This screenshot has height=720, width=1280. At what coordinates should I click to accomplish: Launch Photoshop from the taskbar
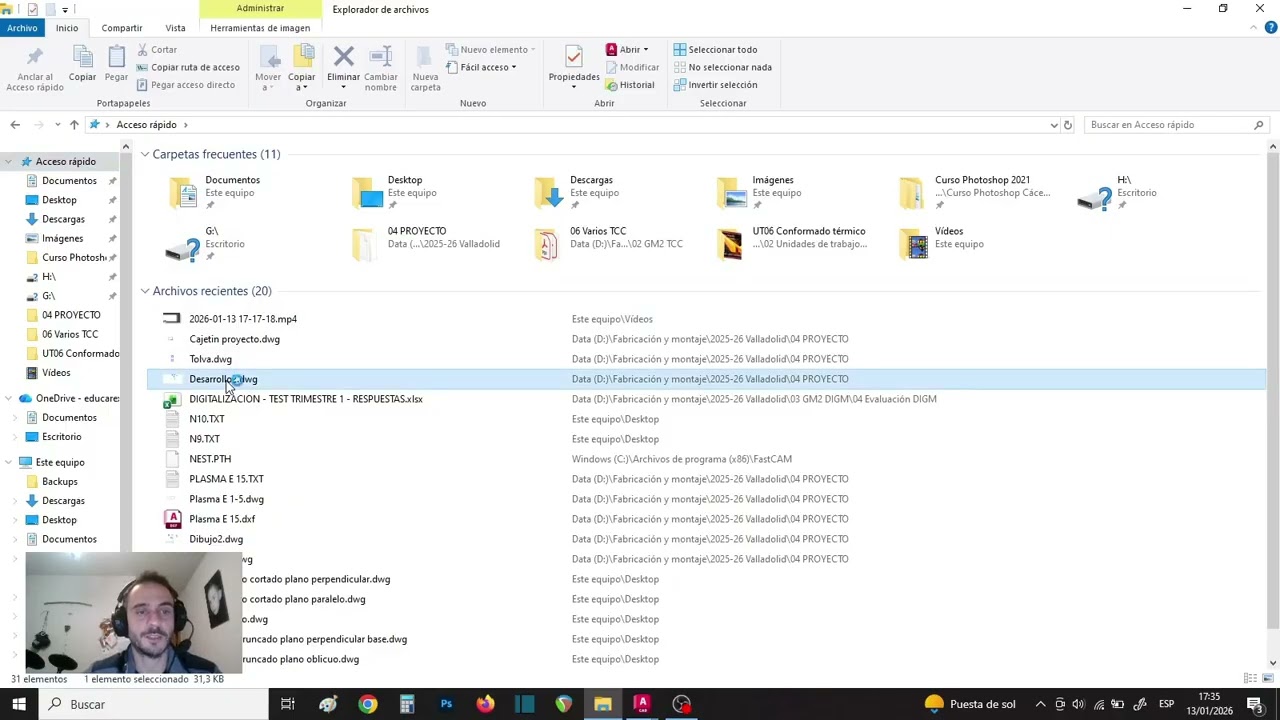[446, 704]
